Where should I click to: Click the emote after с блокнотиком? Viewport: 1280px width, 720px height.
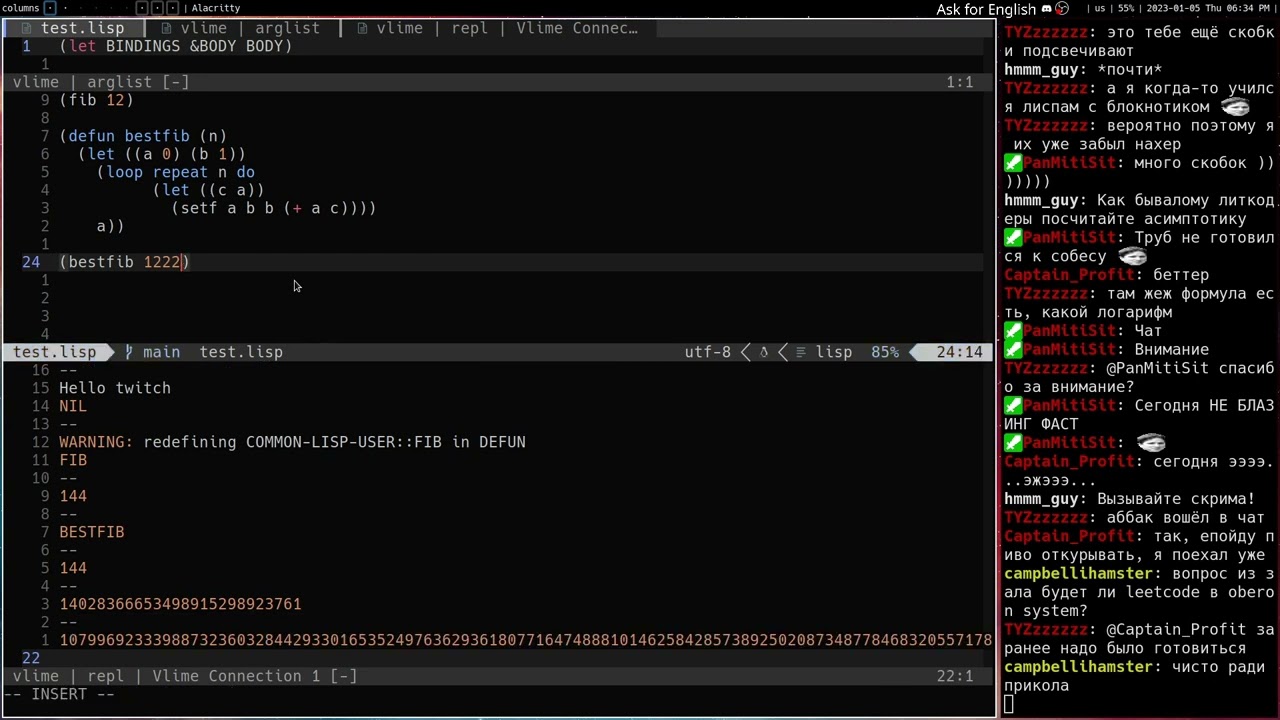pyautogui.click(x=1236, y=107)
